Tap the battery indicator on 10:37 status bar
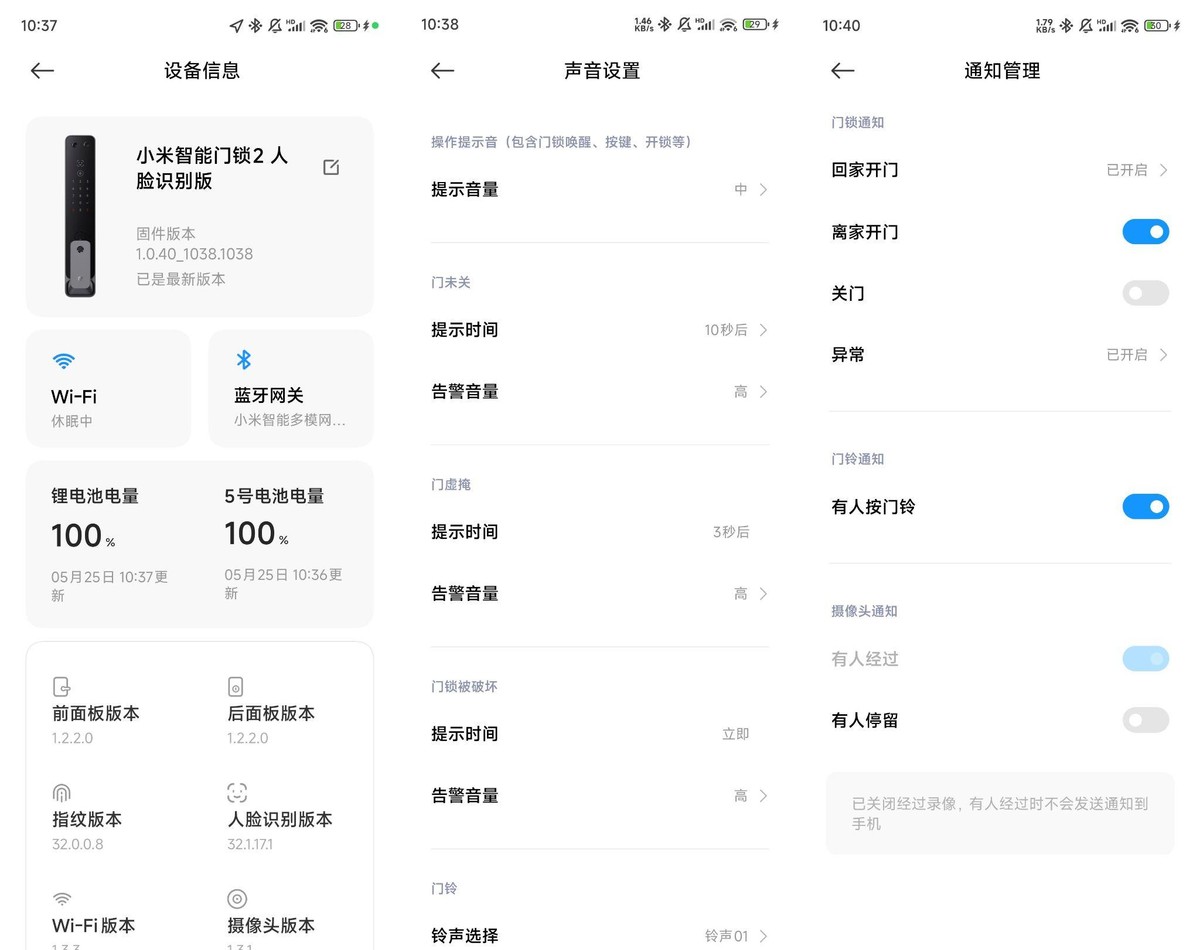This screenshot has height=950, width=1200. click(346, 25)
